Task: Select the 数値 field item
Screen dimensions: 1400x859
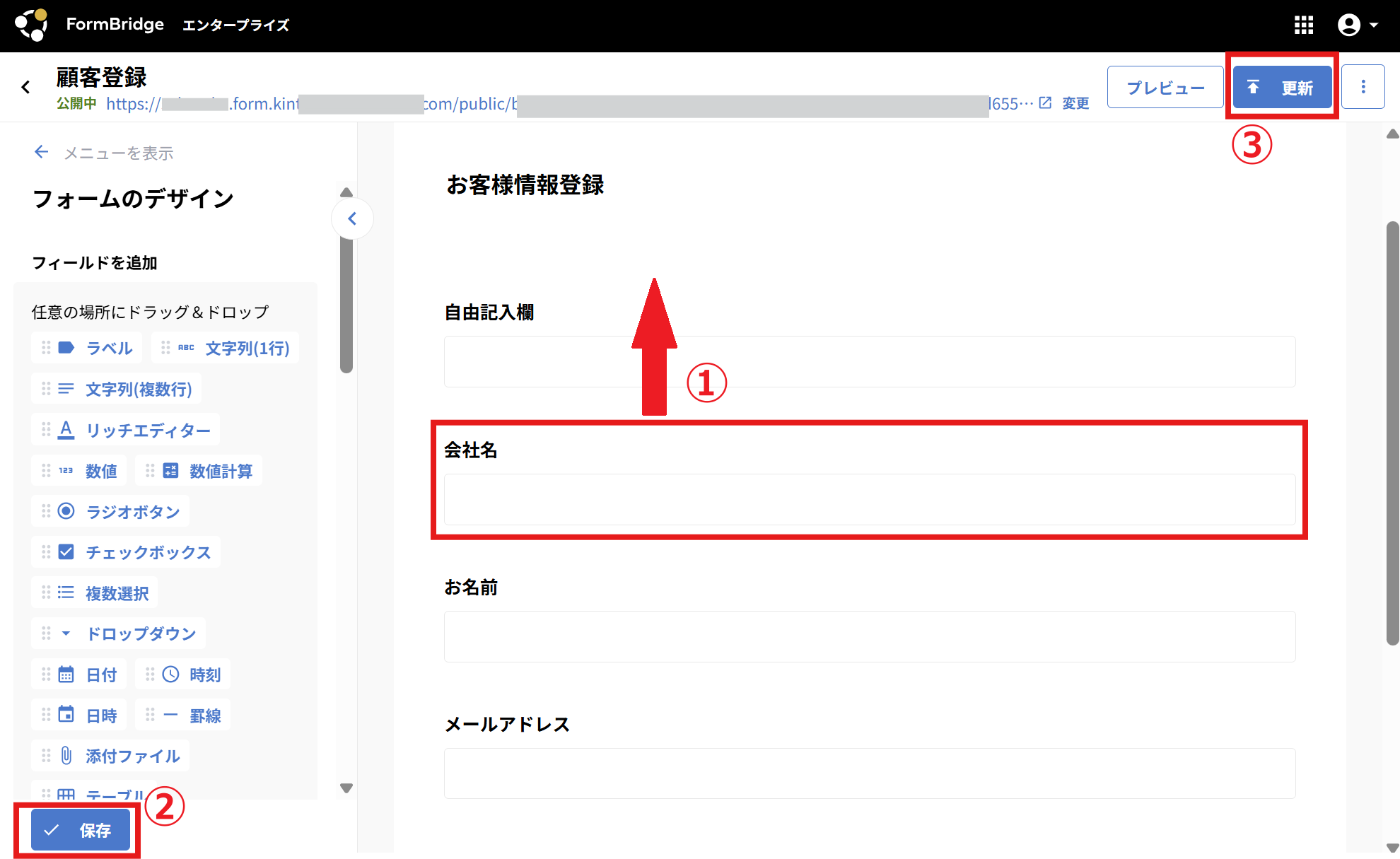Action: [x=78, y=471]
